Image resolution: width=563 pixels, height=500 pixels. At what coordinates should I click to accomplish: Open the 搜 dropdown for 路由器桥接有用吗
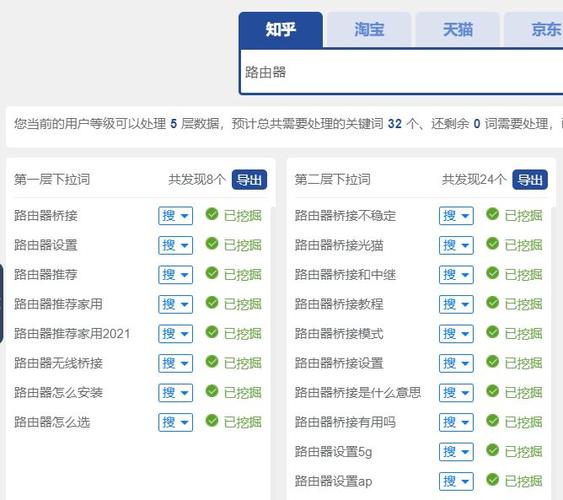point(456,422)
